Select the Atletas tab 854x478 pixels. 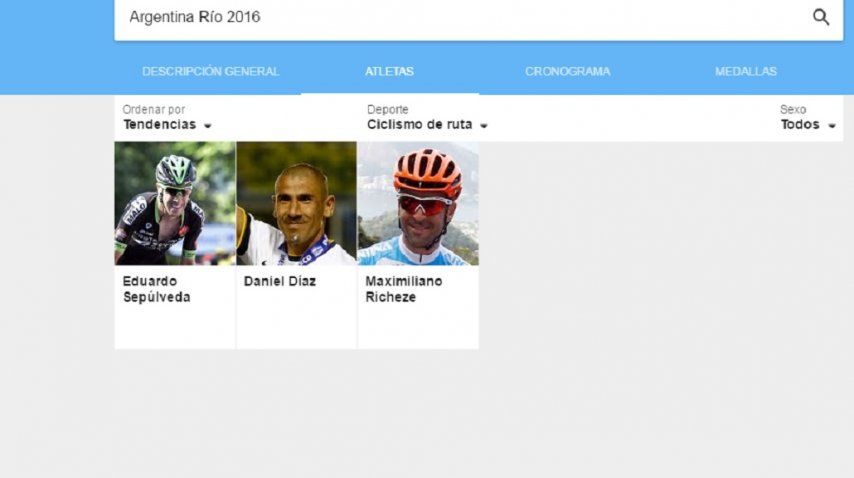coord(389,71)
